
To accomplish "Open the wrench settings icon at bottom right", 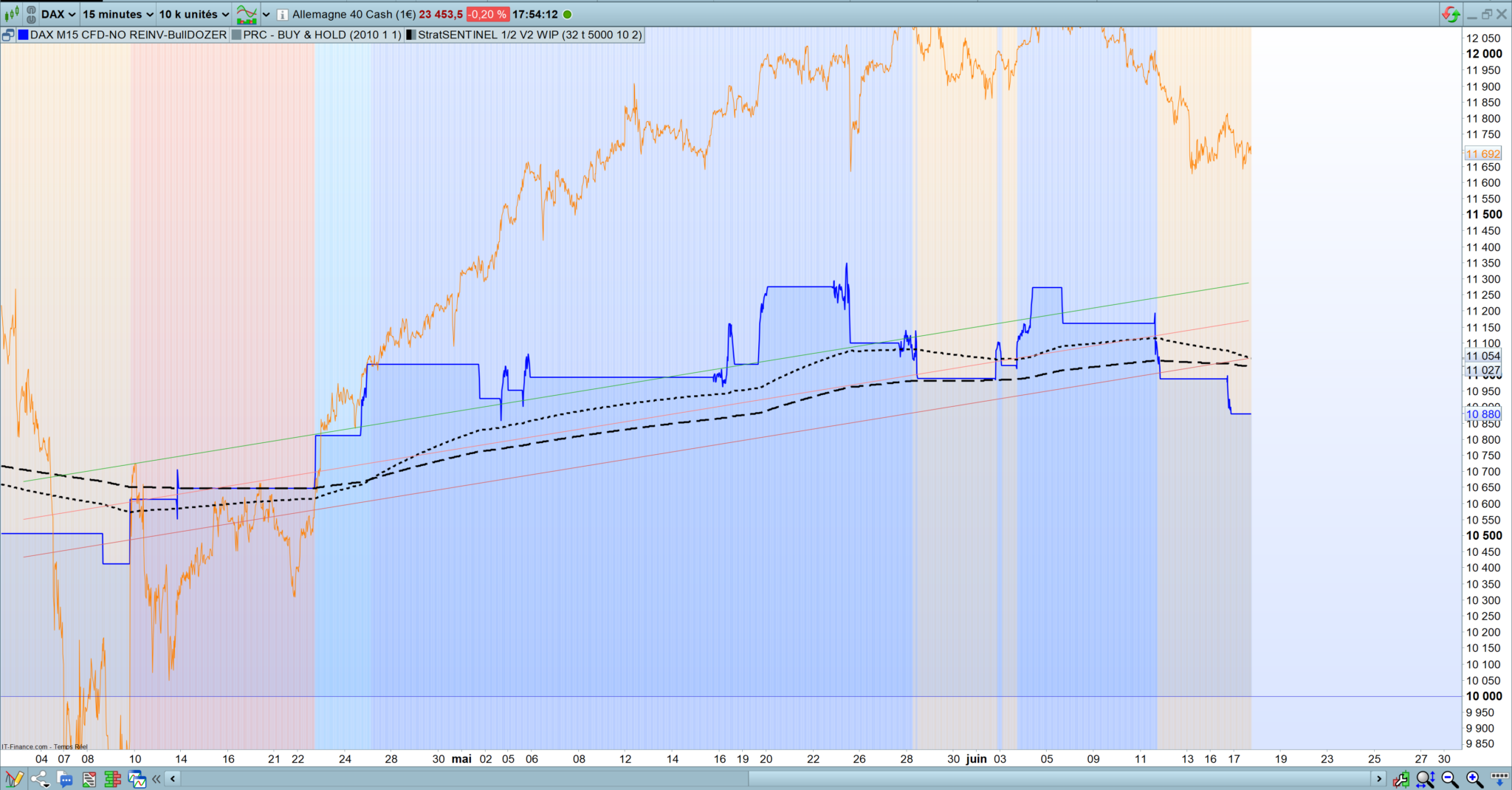I will pos(1401,779).
